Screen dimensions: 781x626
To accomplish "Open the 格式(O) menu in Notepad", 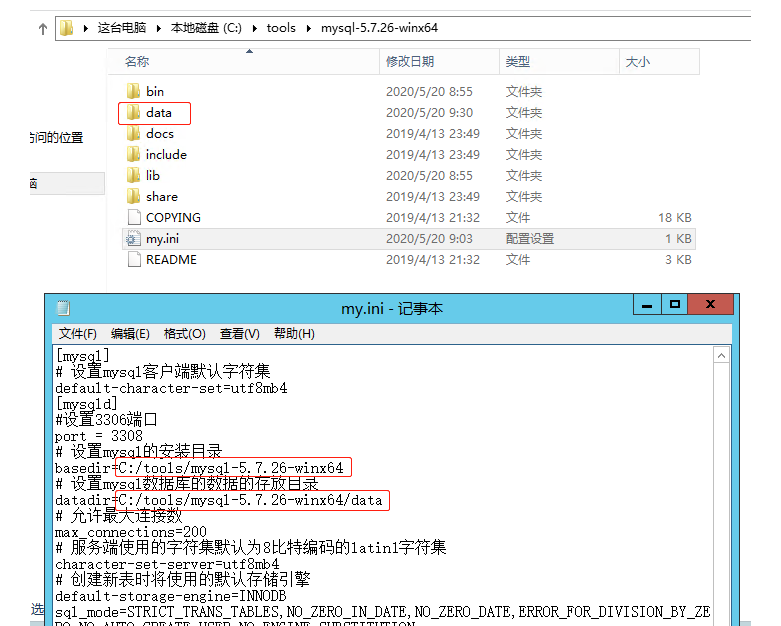I will click(x=184, y=333).
